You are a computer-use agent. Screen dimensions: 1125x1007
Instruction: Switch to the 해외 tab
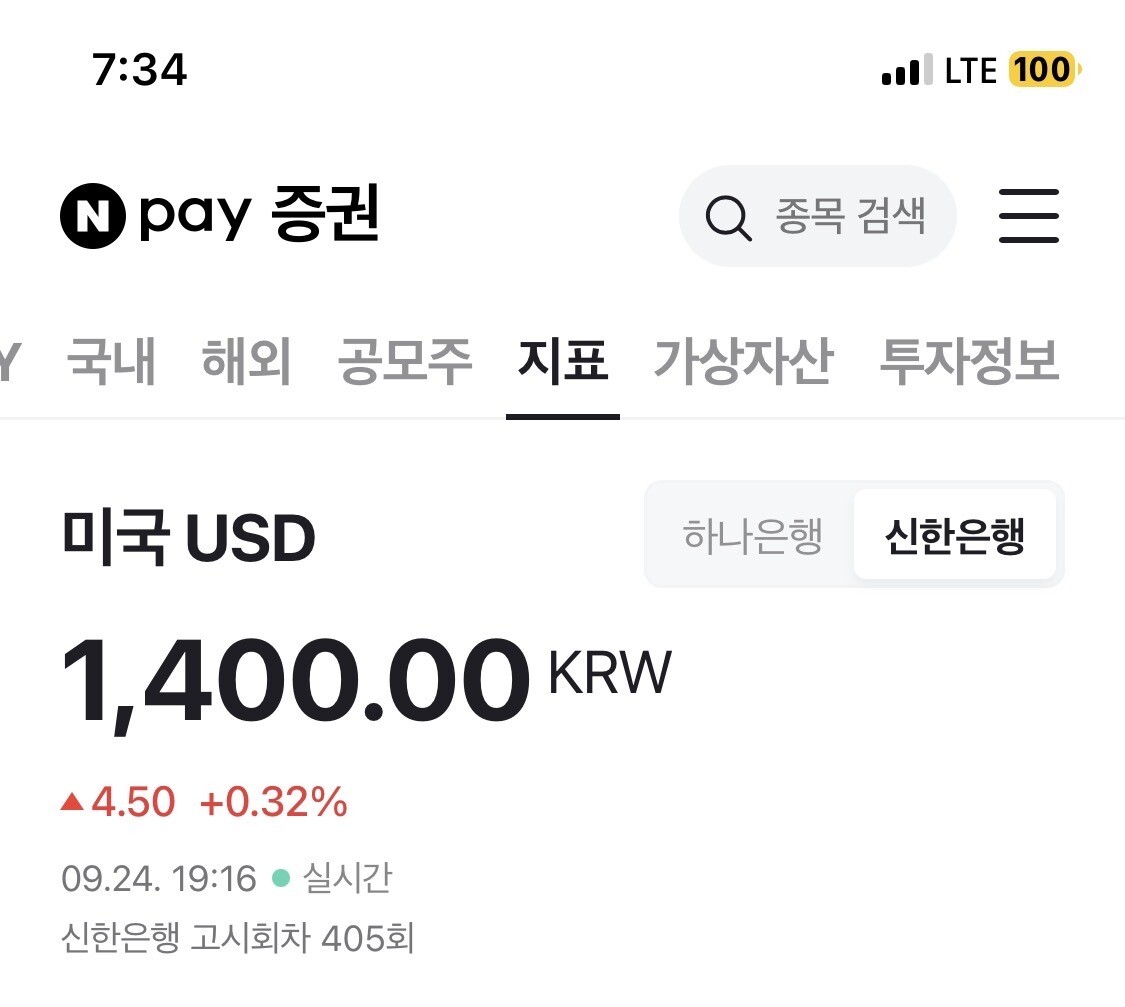[x=246, y=361]
